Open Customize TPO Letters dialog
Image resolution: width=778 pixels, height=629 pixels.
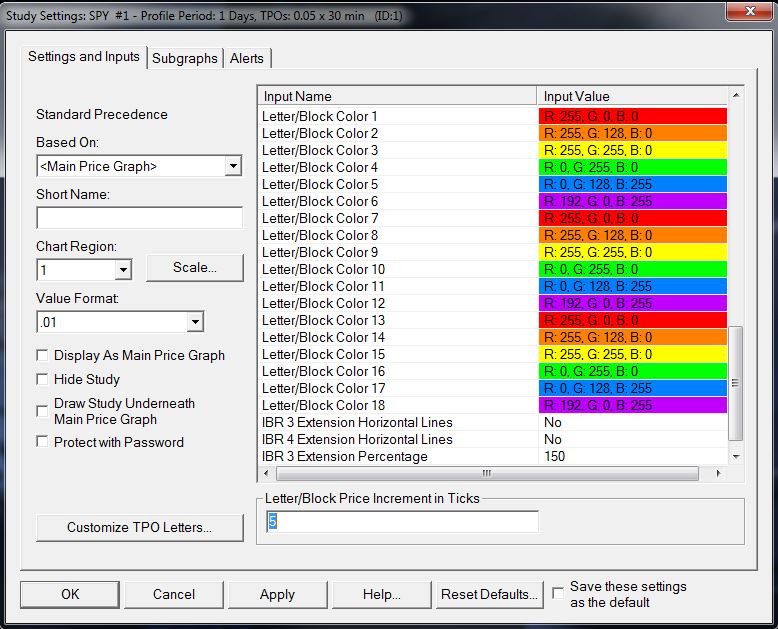click(139, 527)
